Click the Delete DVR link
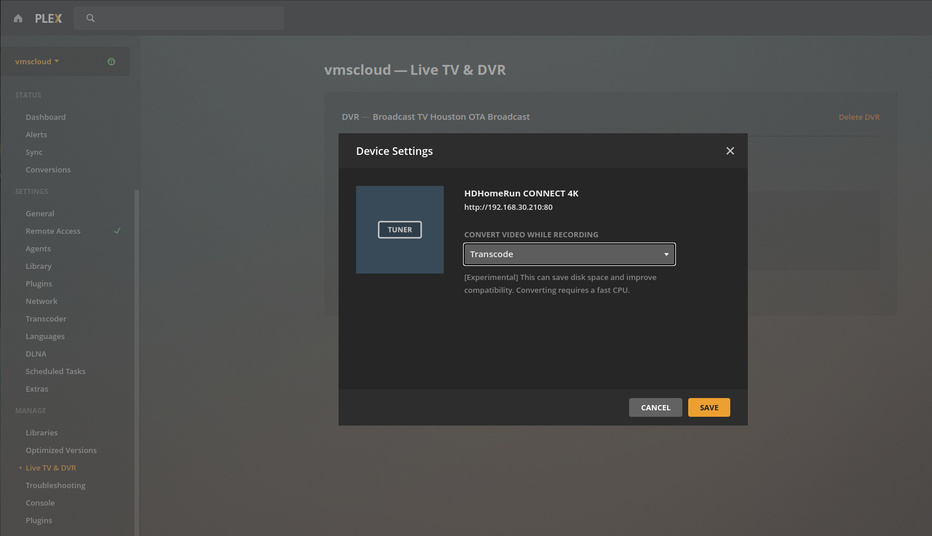The image size is (932, 536). 859,117
